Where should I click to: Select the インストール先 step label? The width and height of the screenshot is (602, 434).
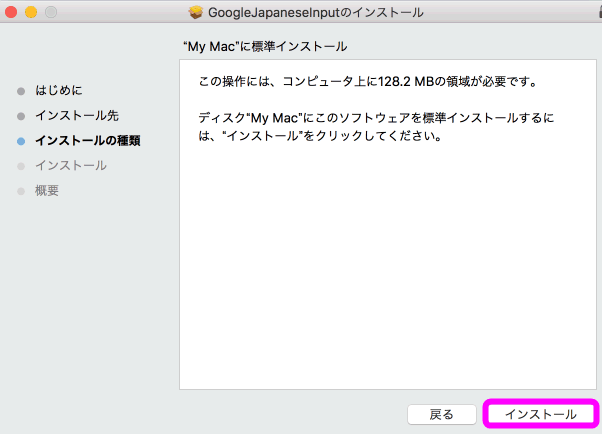pos(77,116)
